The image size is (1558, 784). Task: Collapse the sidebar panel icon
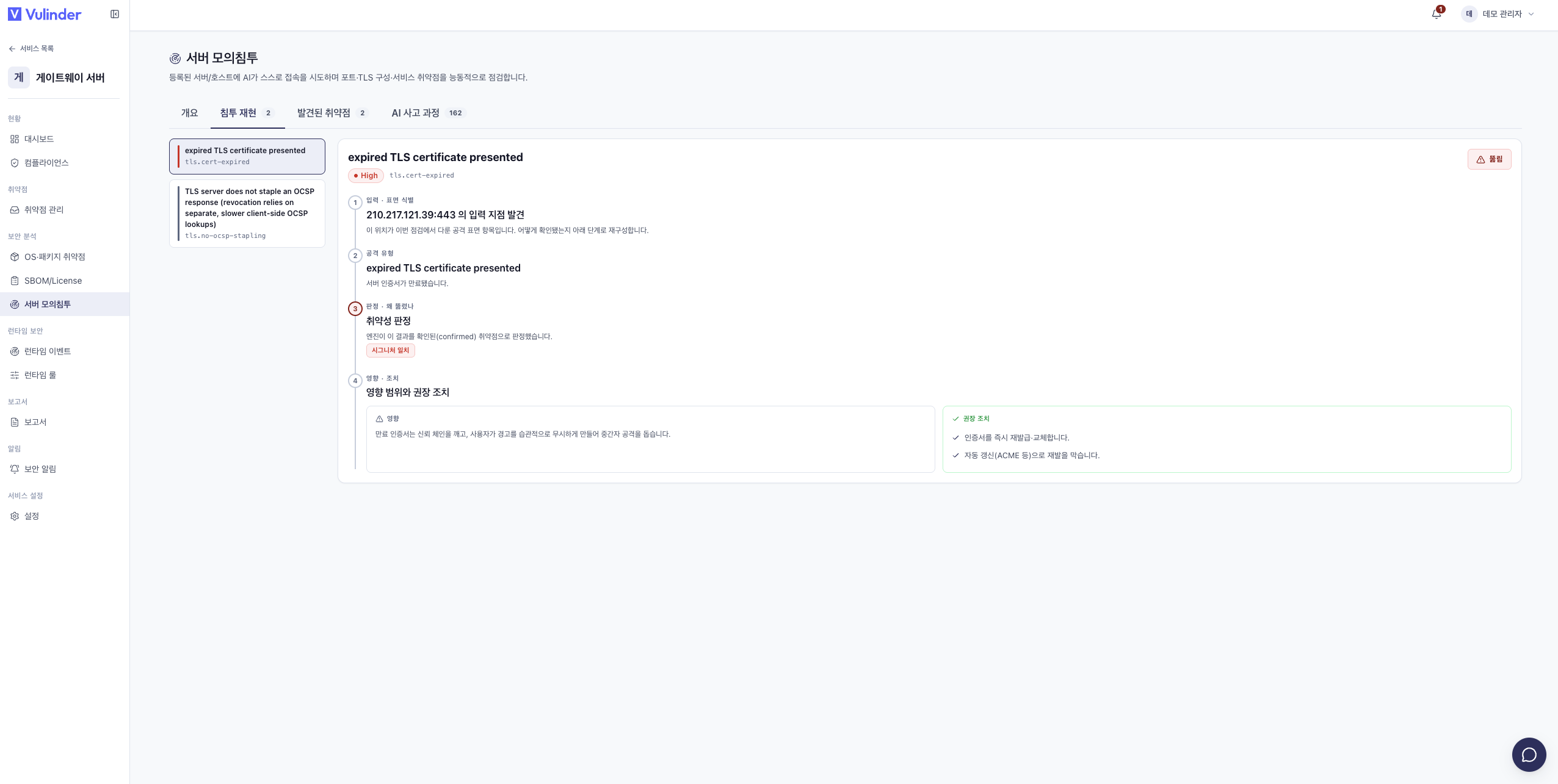[115, 14]
